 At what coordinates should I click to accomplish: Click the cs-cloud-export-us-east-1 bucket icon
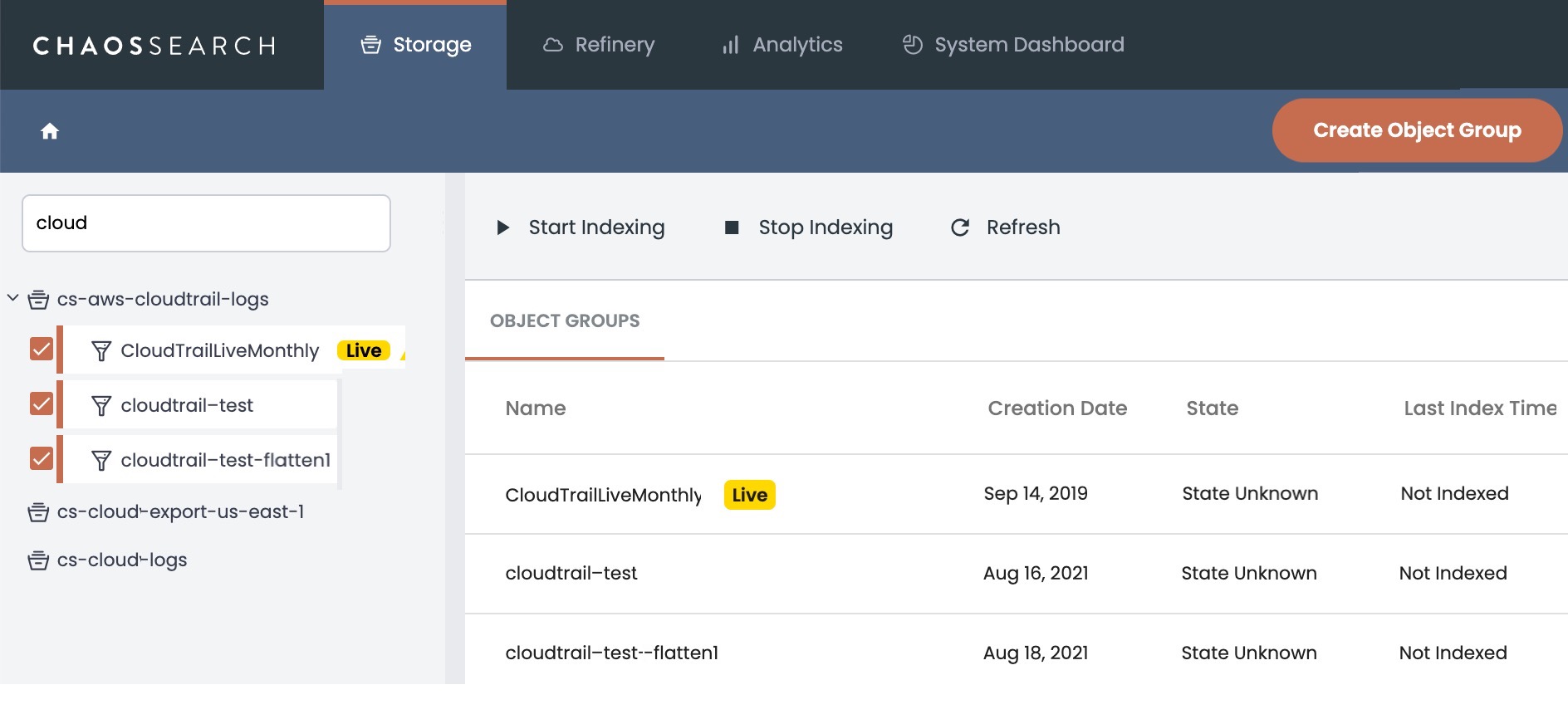(x=38, y=512)
